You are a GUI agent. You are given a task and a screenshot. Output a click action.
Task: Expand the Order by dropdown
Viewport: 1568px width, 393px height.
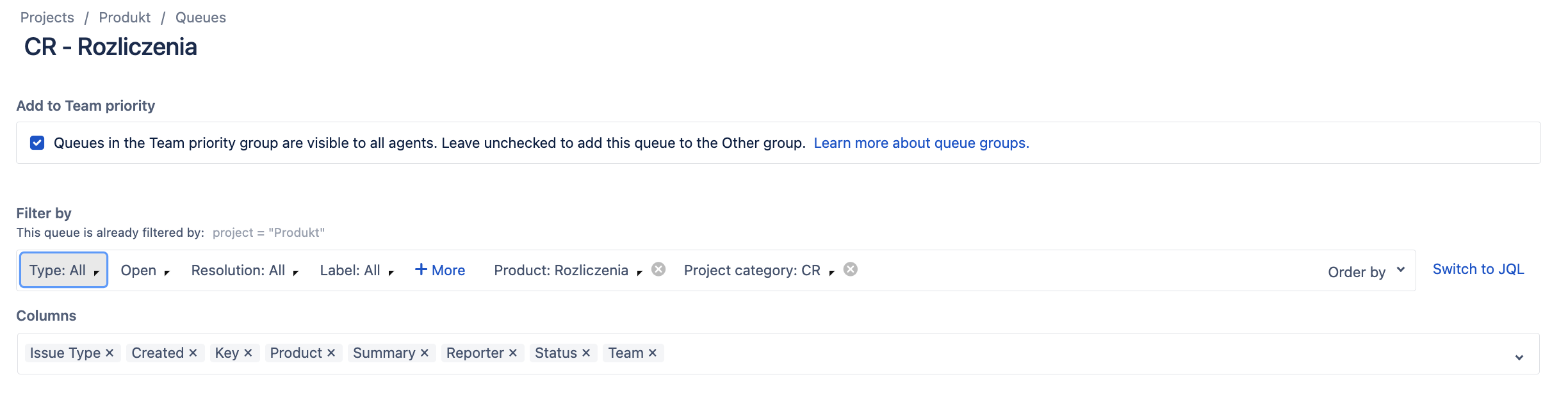point(1366,271)
